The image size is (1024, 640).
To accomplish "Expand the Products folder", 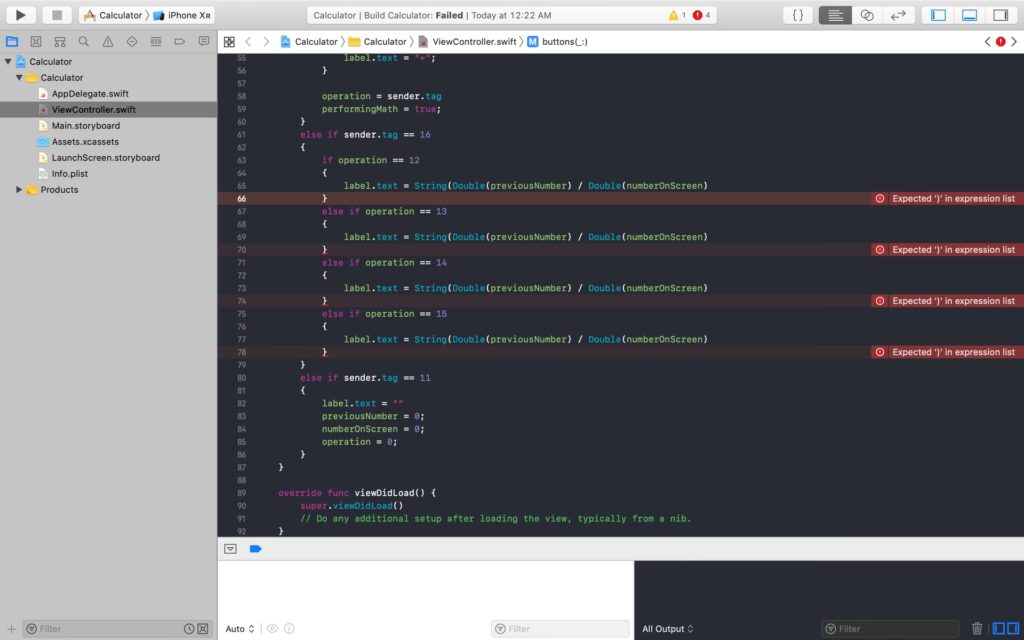I will point(19,190).
